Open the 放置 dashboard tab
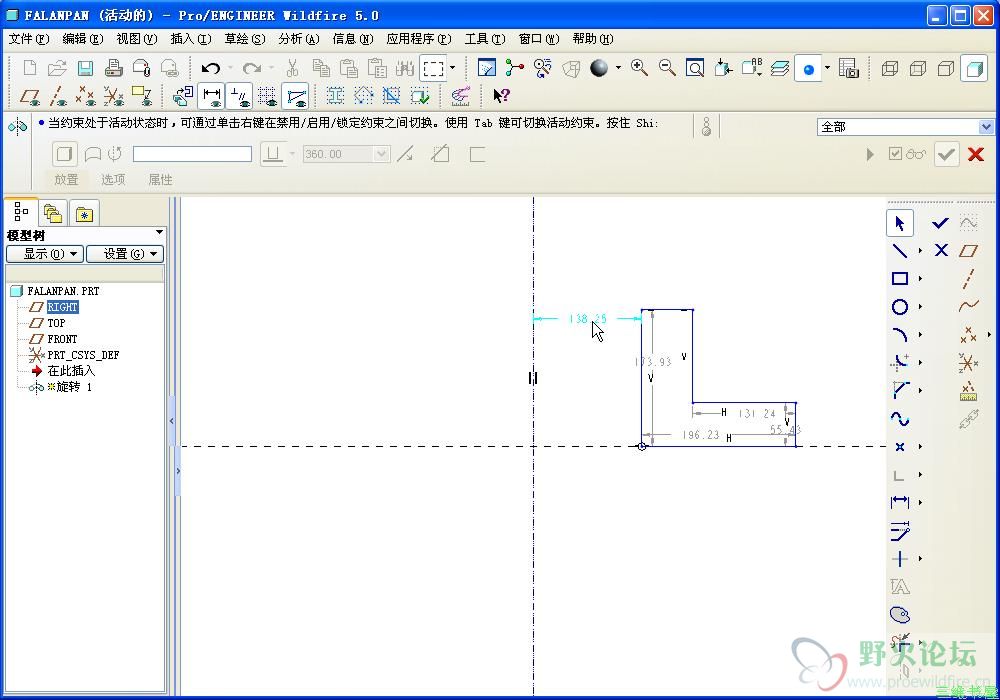 point(66,180)
